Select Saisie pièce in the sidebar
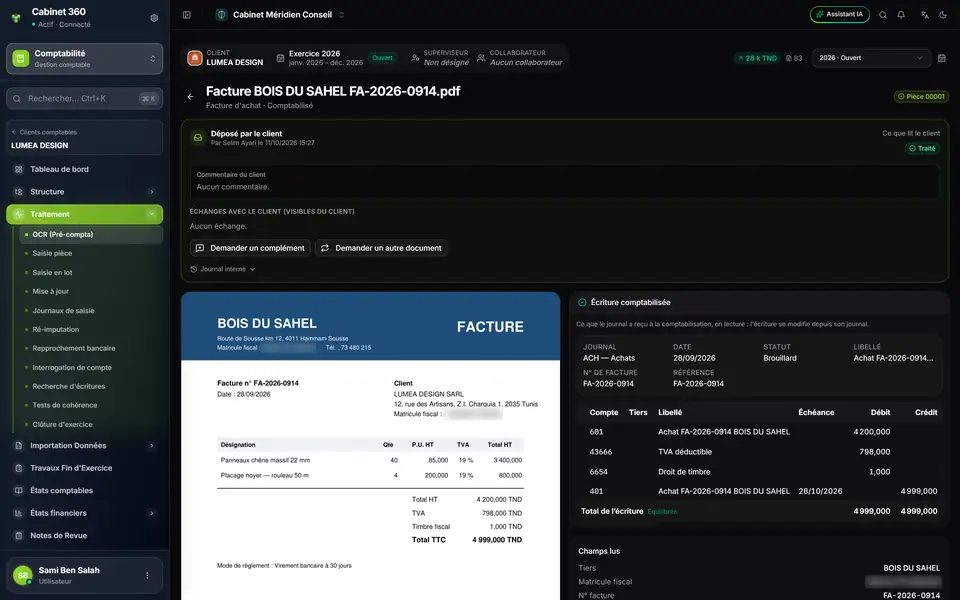This screenshot has height=600, width=960. coord(52,253)
